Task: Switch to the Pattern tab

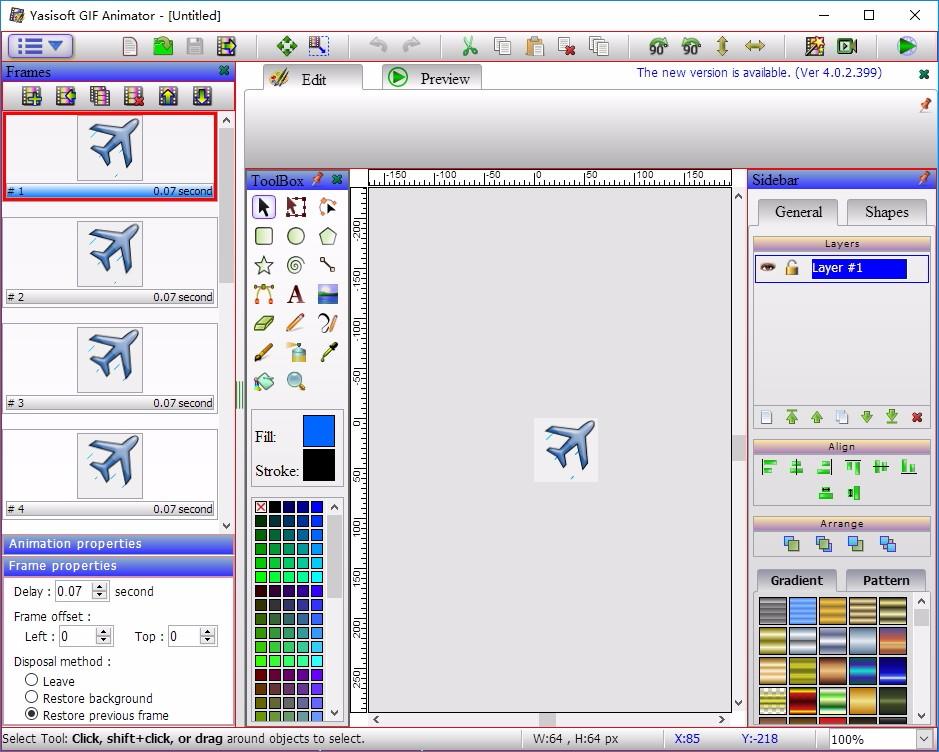Action: (x=886, y=580)
